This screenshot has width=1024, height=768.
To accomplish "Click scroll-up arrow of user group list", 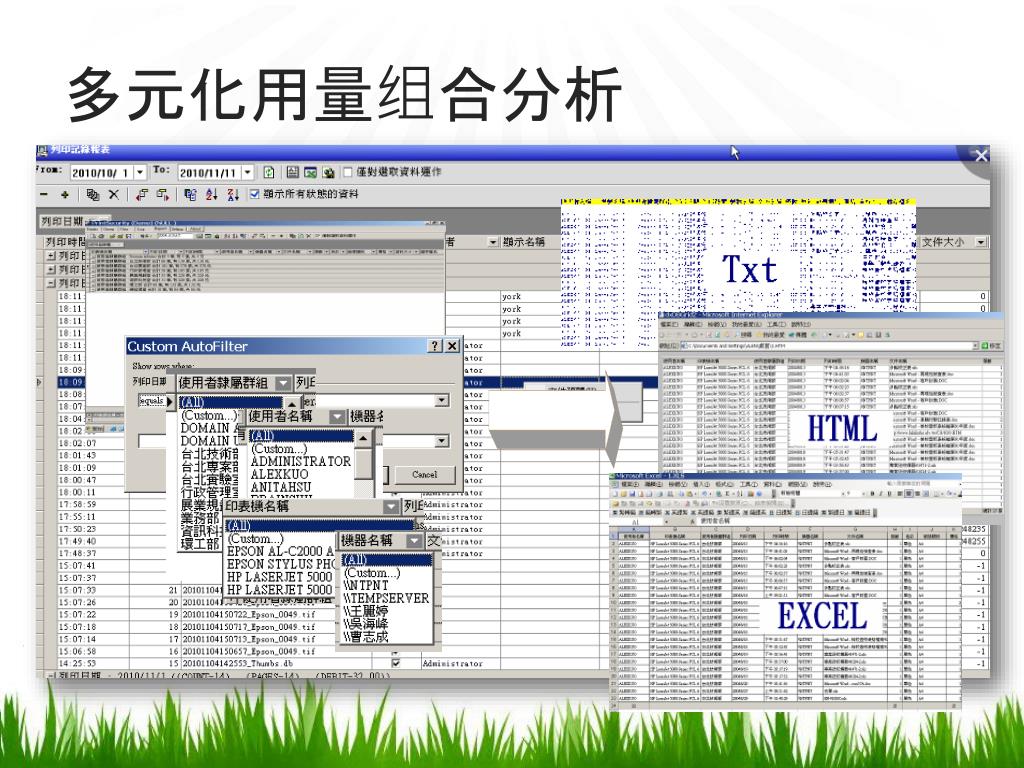I will (292, 404).
